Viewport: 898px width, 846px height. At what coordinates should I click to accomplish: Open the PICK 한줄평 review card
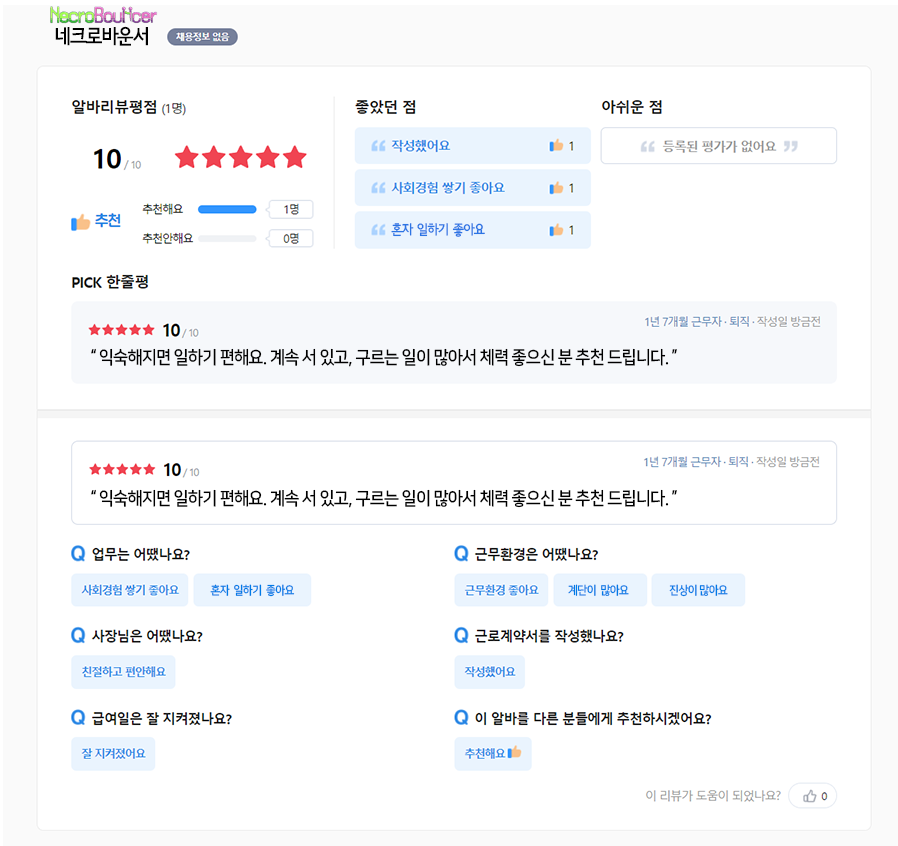point(454,343)
